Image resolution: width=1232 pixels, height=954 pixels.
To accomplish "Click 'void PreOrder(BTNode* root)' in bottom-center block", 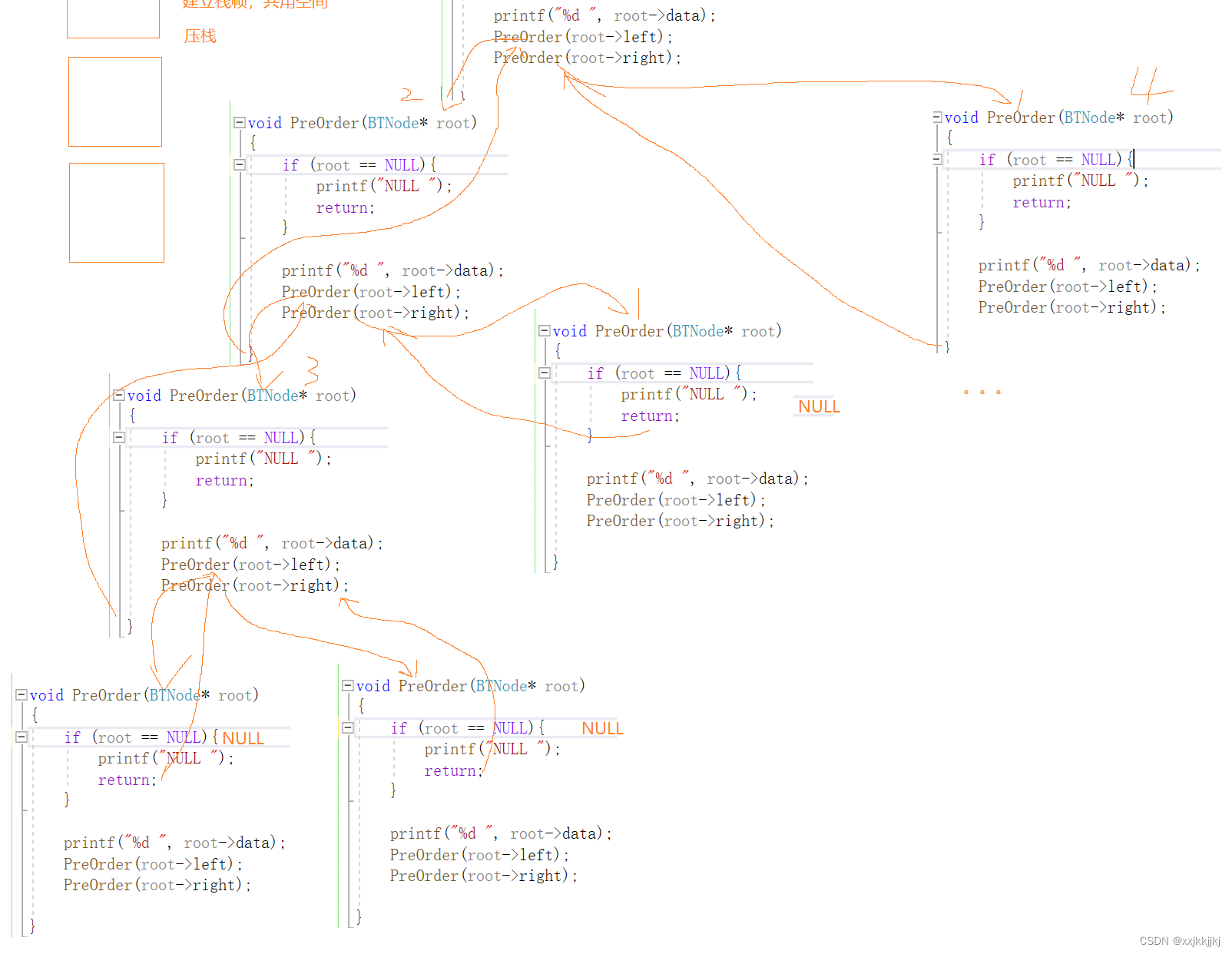I will click(x=471, y=686).
